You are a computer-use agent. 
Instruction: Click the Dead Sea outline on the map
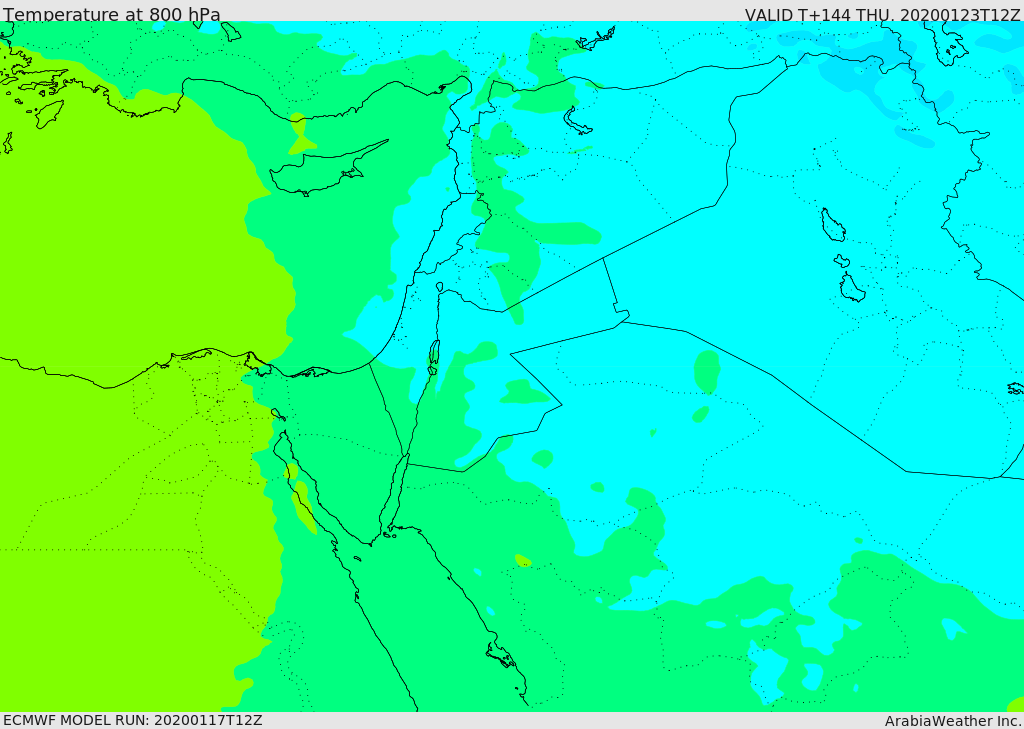[x=434, y=356]
